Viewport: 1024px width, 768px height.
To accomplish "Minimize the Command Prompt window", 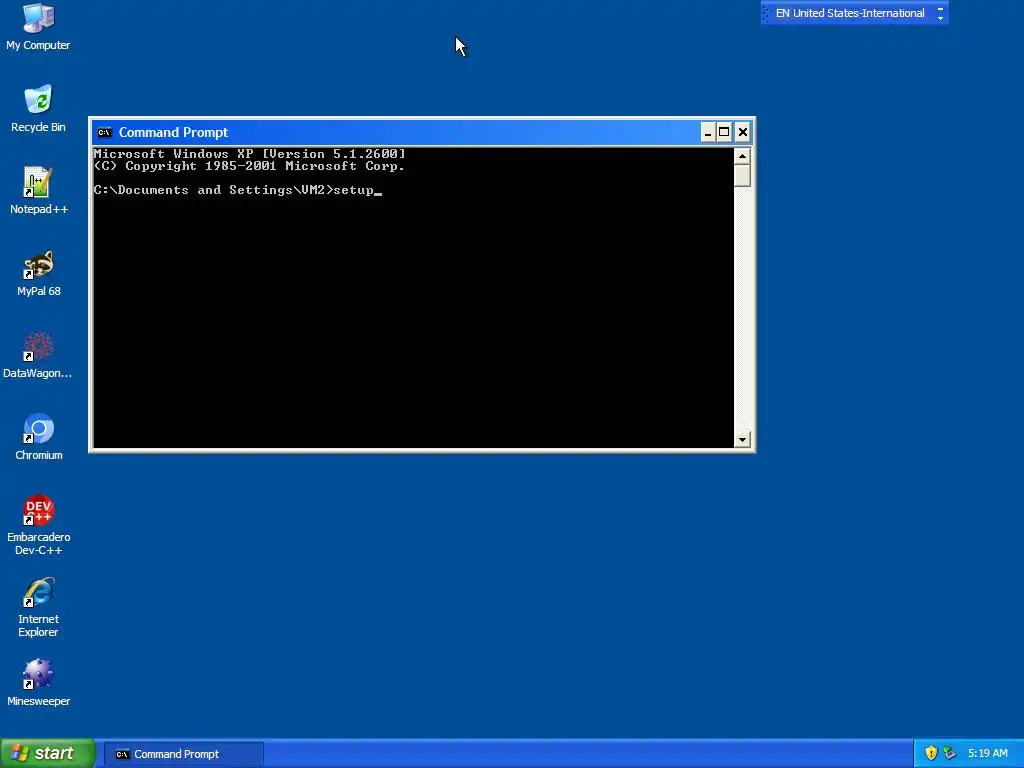I will click(x=708, y=133).
